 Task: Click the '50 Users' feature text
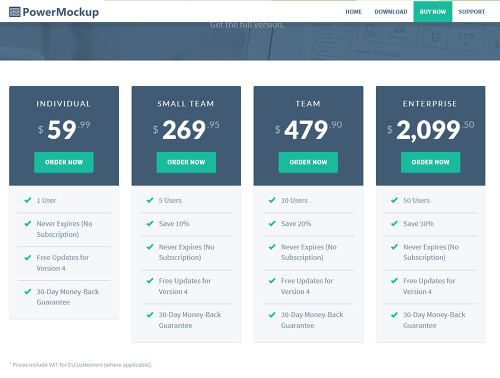[416, 200]
